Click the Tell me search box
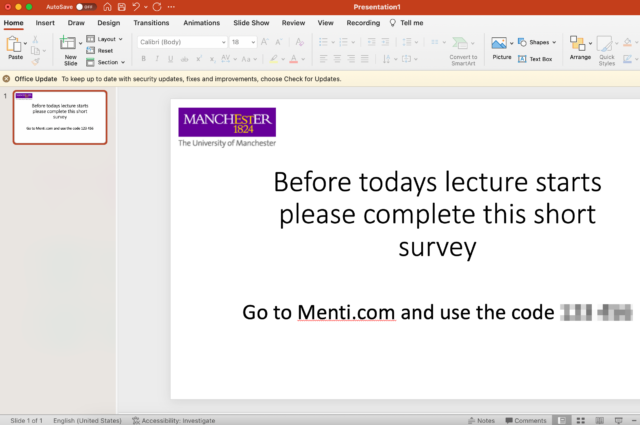This screenshot has width=640, height=425. tap(407, 23)
